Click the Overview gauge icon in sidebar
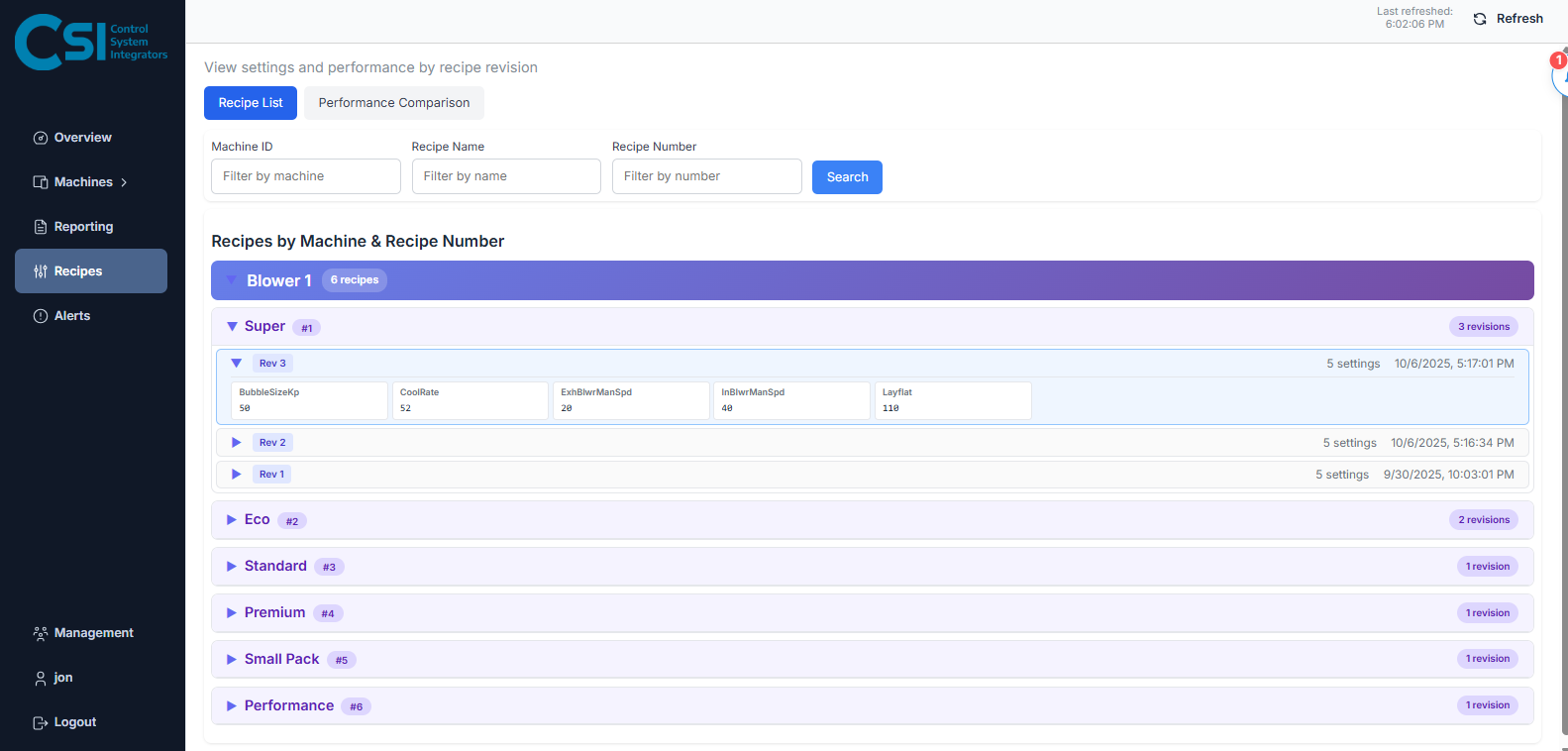Image resolution: width=1568 pixels, height=751 pixels. click(41, 138)
